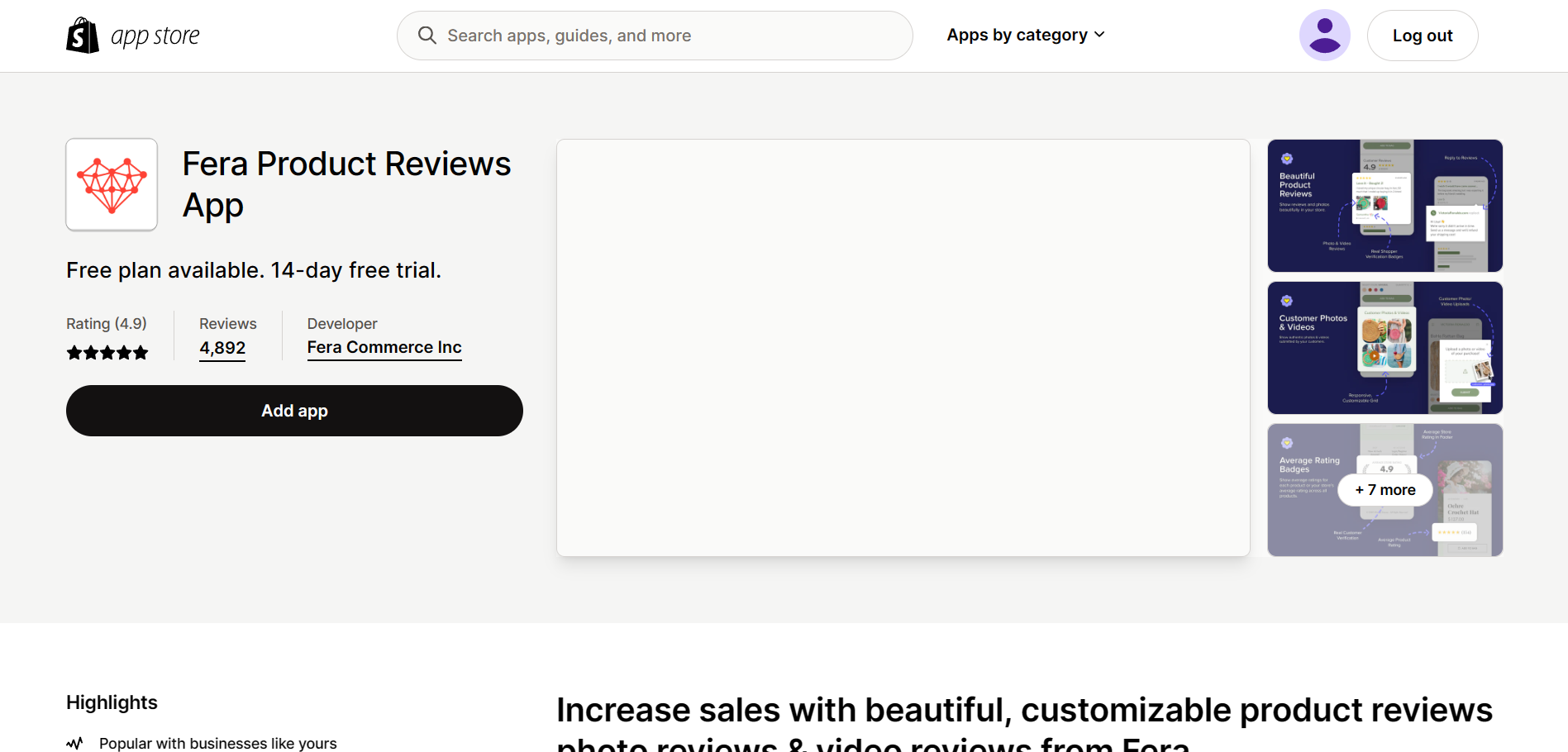Open the Fera Commerce Inc developer link
Screen dimensions: 1568x752
point(384,348)
